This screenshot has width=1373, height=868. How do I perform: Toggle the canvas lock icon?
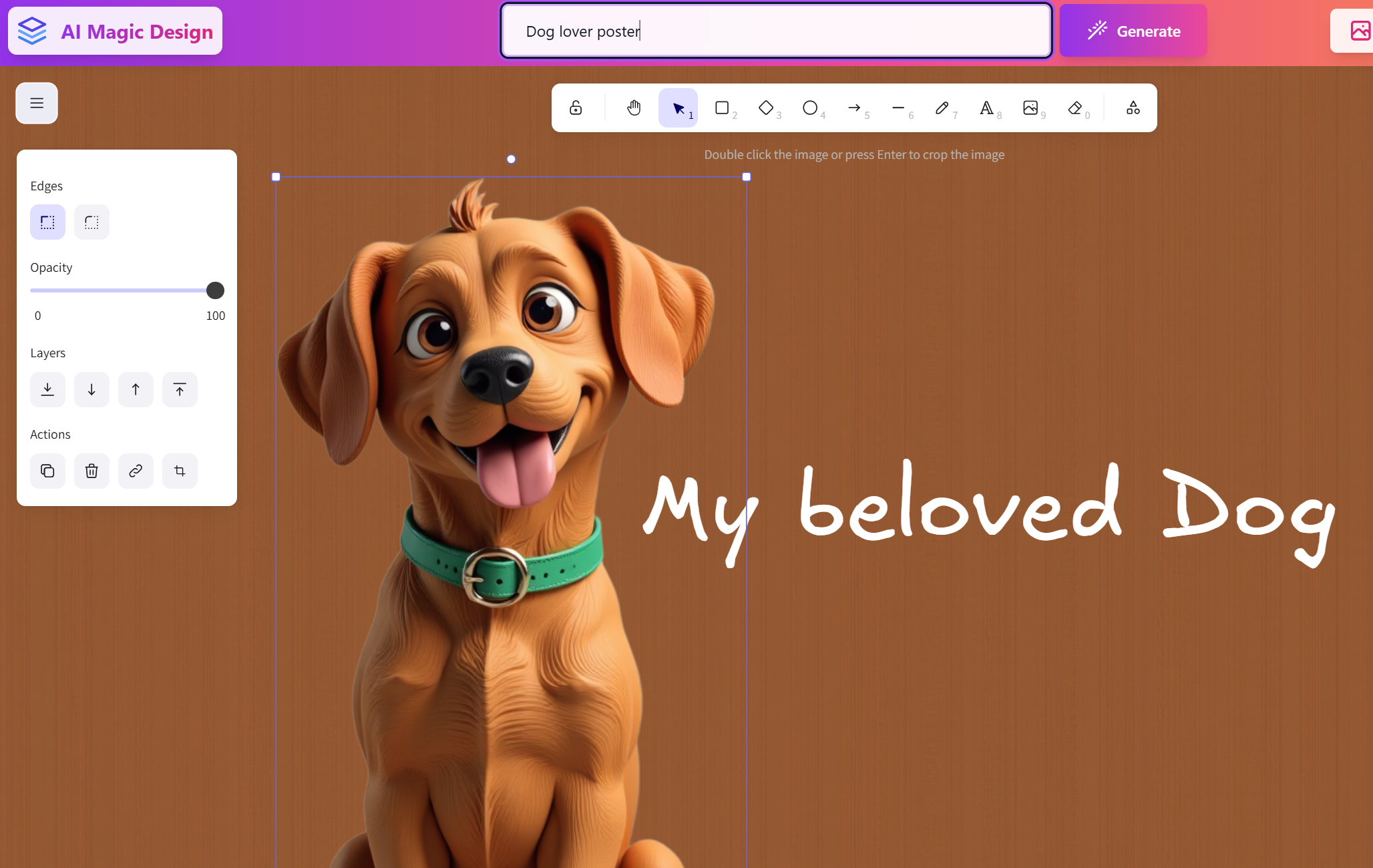pos(576,108)
